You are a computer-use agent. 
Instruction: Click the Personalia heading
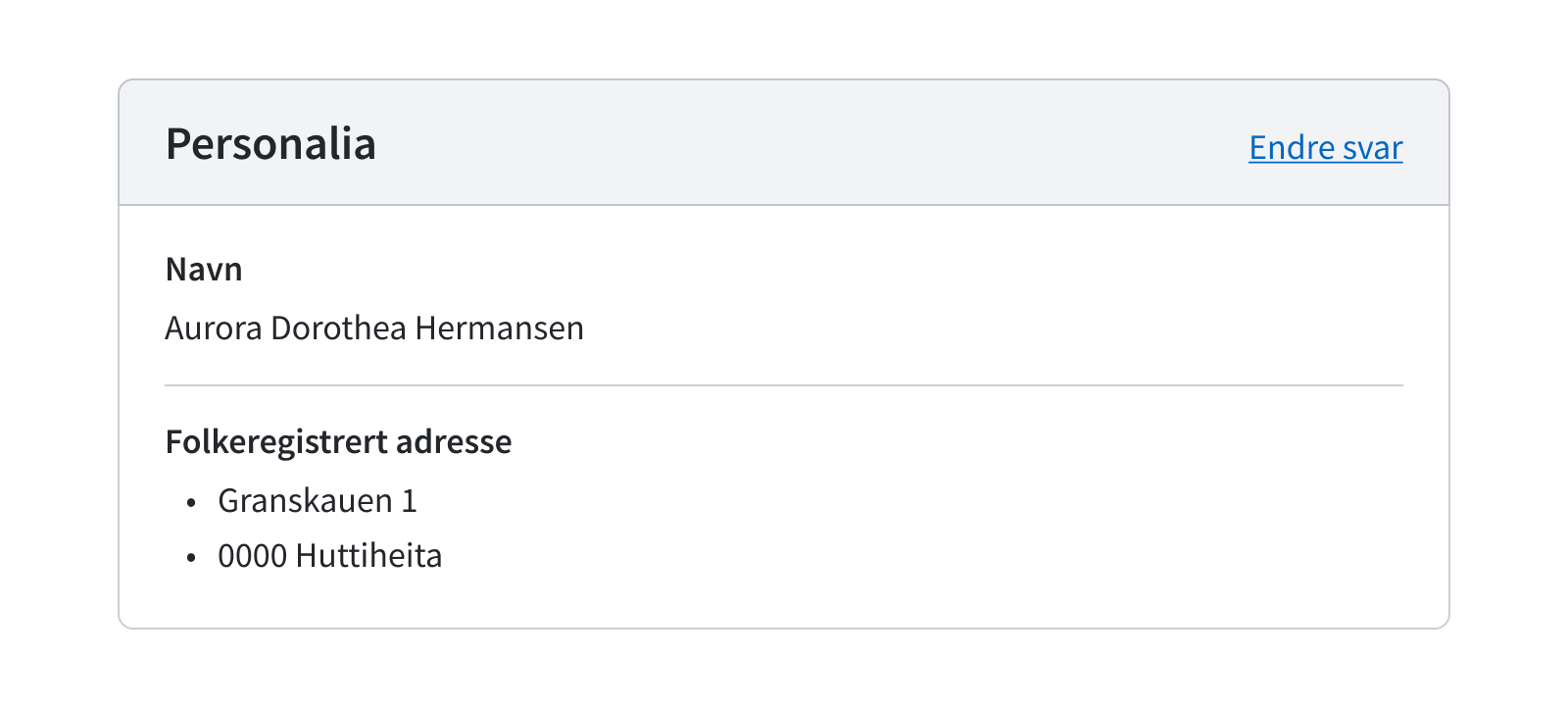coord(270,144)
